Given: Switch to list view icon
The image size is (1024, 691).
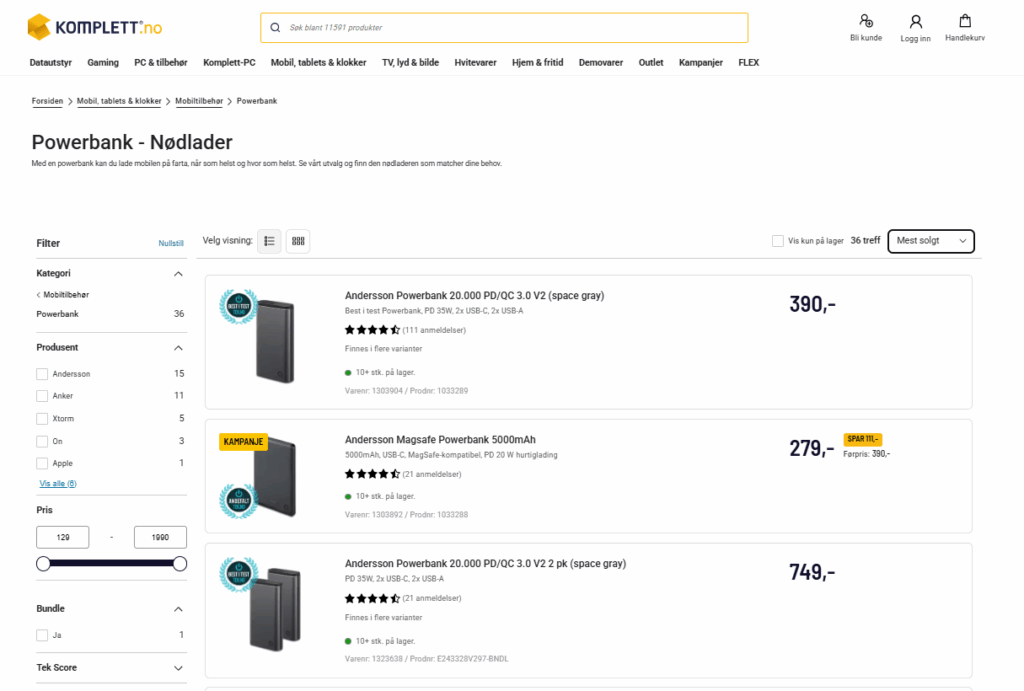Looking at the screenshot, I should (x=269, y=241).
